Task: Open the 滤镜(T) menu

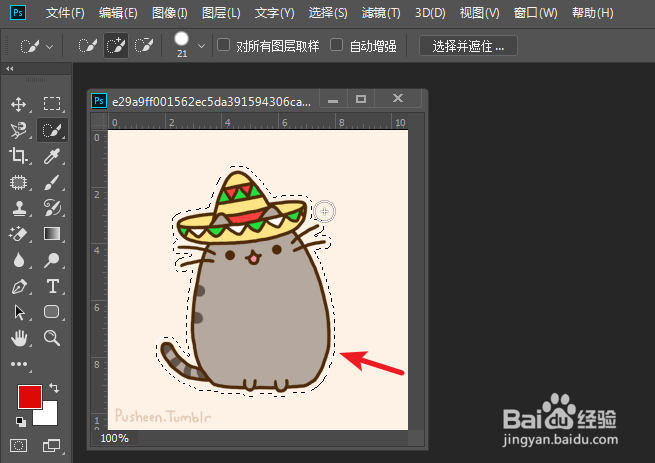Action: click(x=381, y=13)
